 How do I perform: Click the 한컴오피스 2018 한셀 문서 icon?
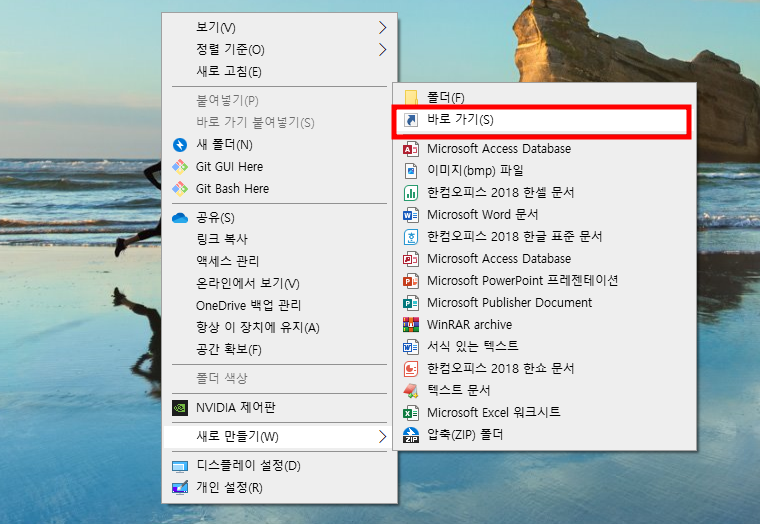pos(411,192)
